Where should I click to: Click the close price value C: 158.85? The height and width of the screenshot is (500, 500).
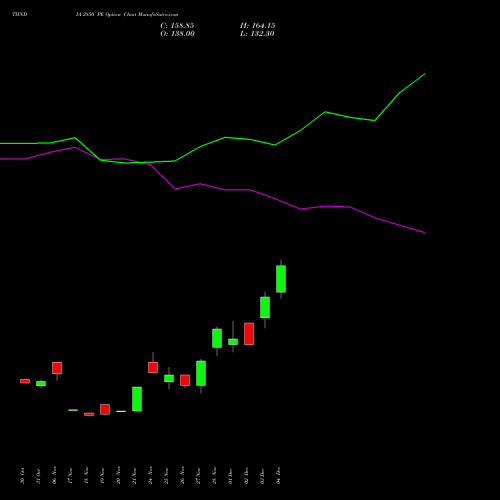pos(177,26)
